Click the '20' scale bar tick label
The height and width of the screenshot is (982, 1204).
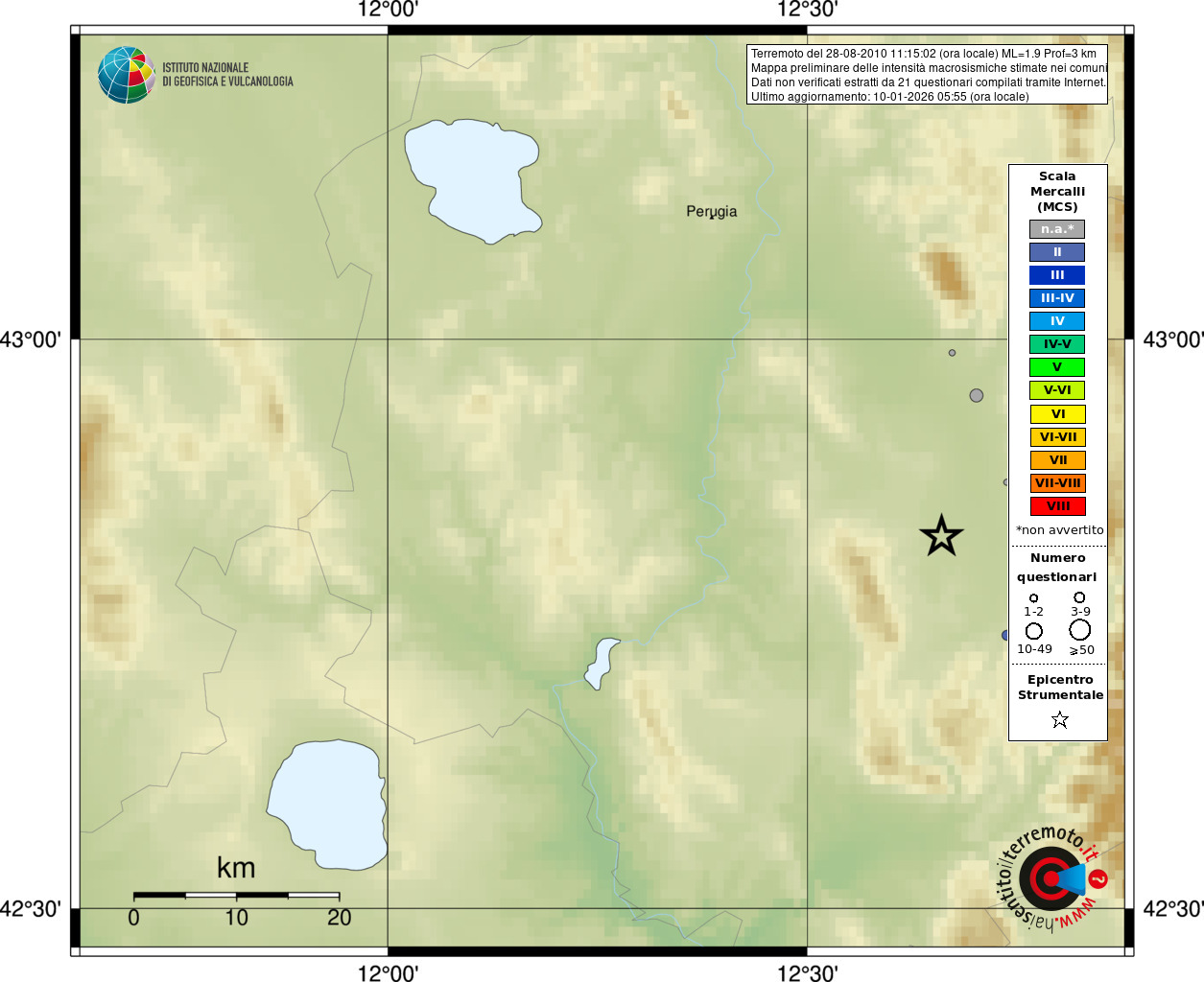[x=339, y=918]
